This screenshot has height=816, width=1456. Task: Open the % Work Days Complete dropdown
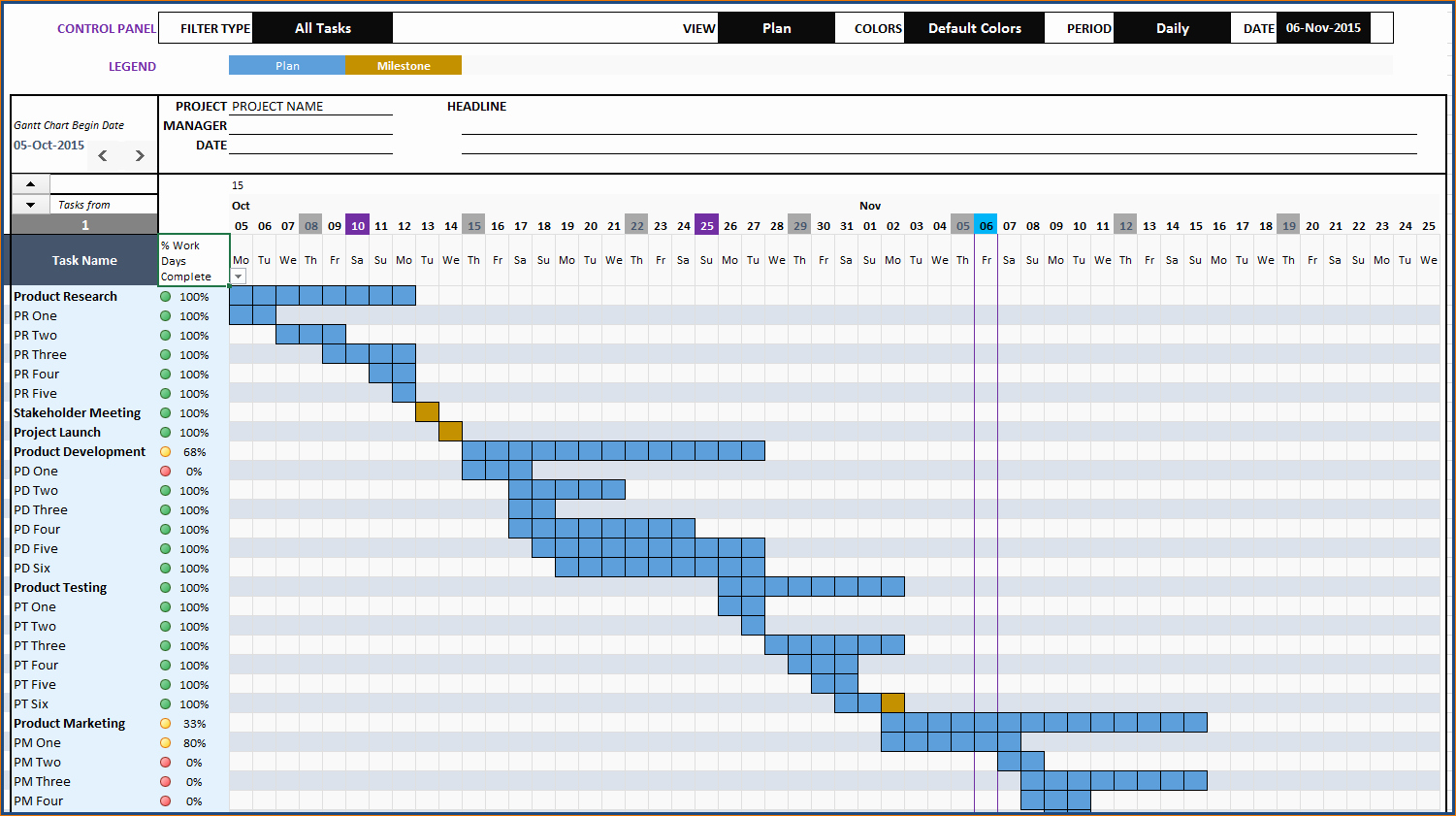[237, 277]
